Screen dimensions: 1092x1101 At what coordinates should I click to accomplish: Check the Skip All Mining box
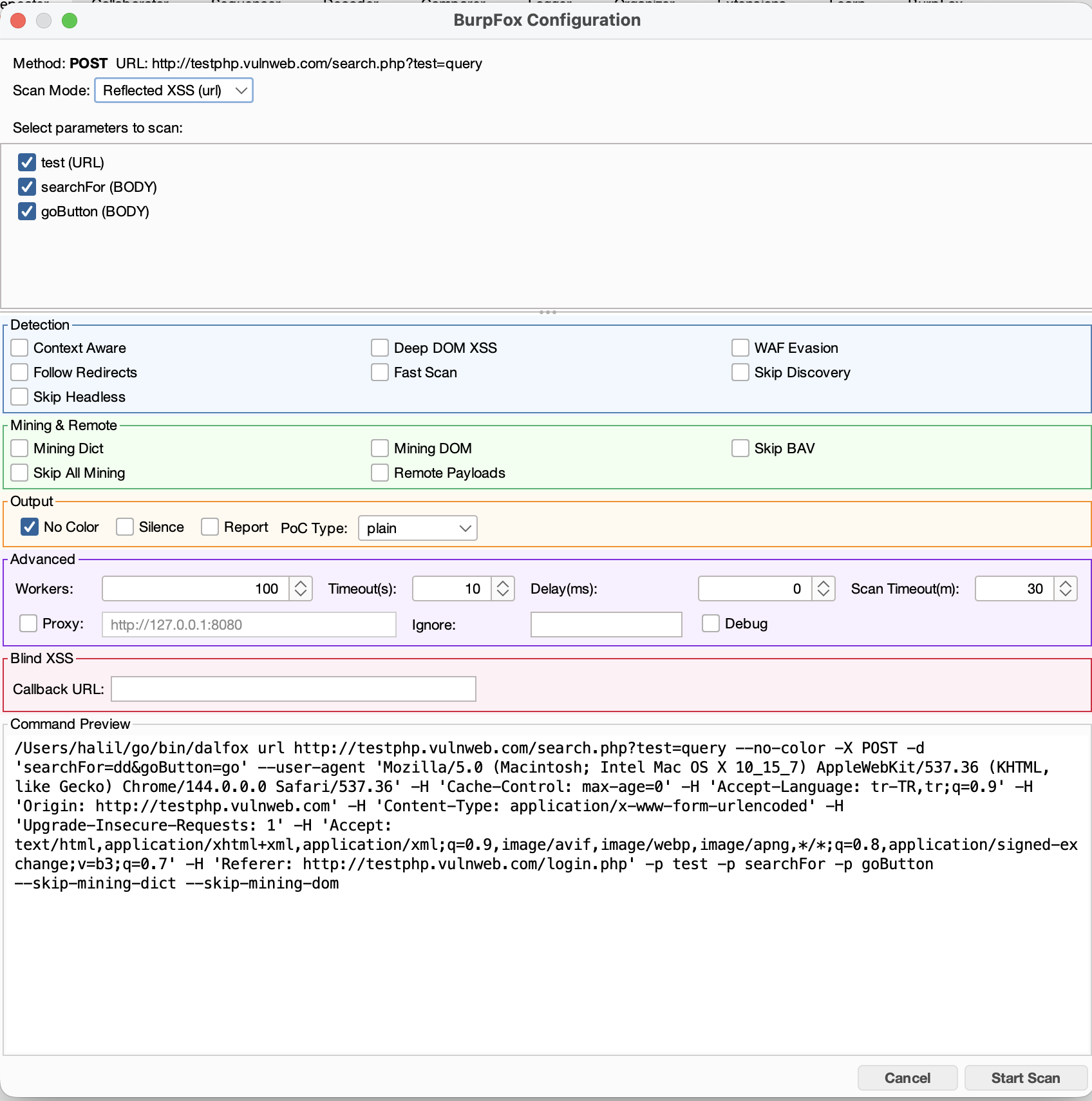click(19, 473)
